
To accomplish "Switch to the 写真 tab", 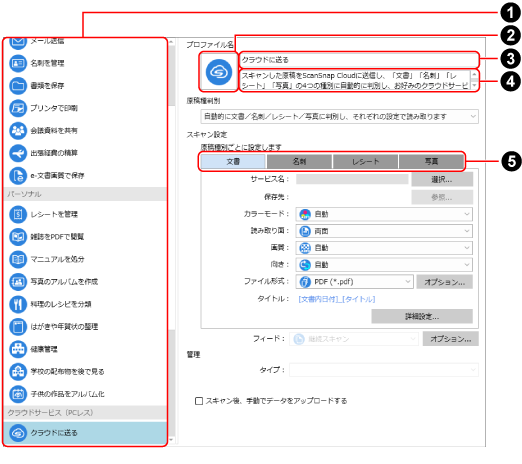I will click(431, 161).
